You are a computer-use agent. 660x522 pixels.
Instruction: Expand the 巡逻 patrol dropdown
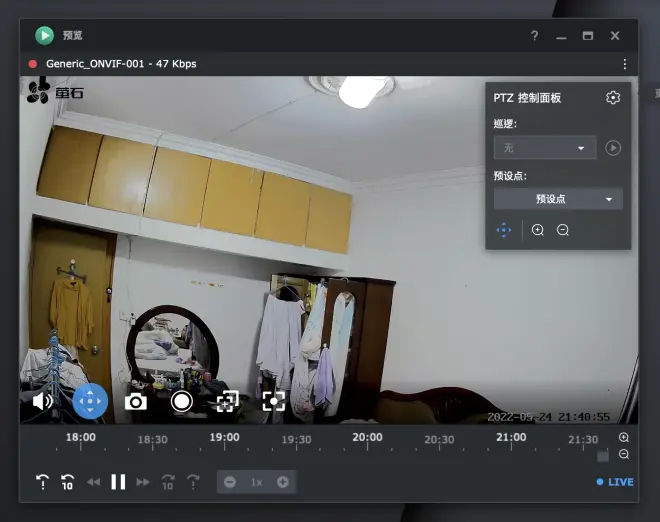tap(545, 148)
